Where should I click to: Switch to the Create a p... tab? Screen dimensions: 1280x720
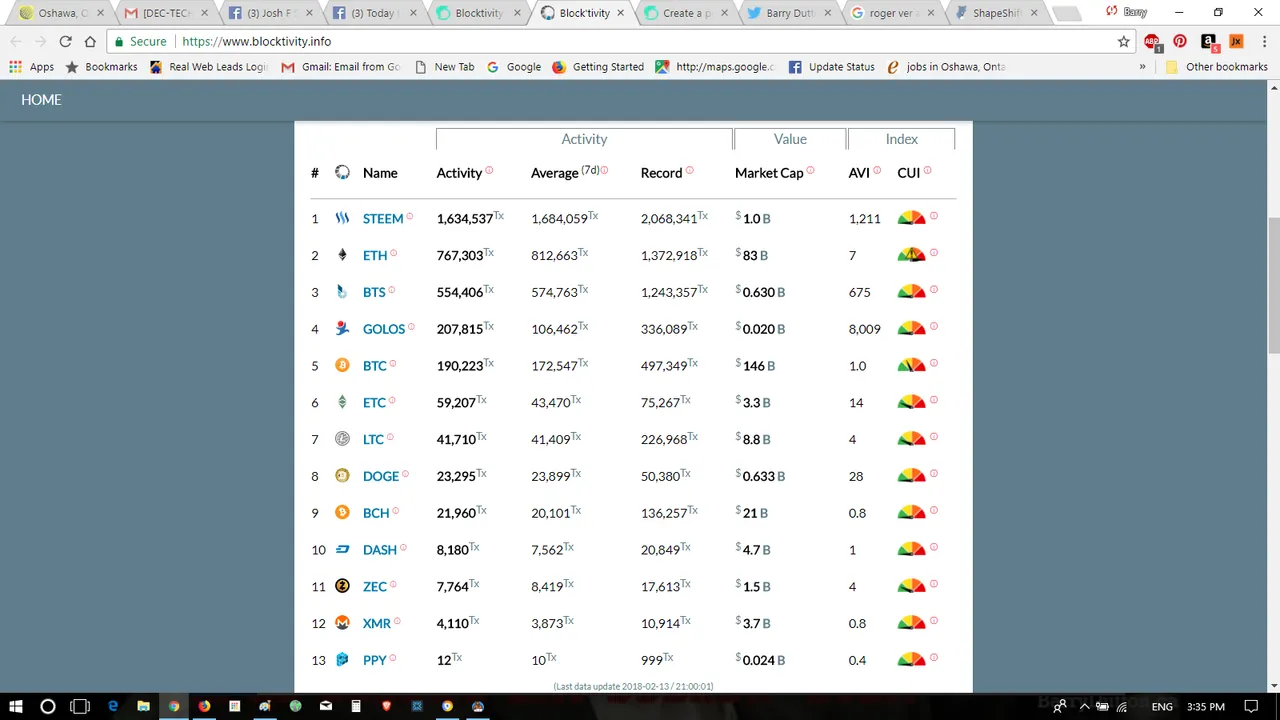tap(686, 13)
